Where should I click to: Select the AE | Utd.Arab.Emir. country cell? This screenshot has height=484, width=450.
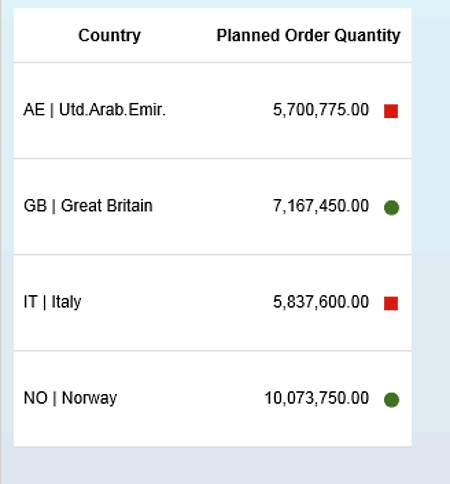[95, 110]
